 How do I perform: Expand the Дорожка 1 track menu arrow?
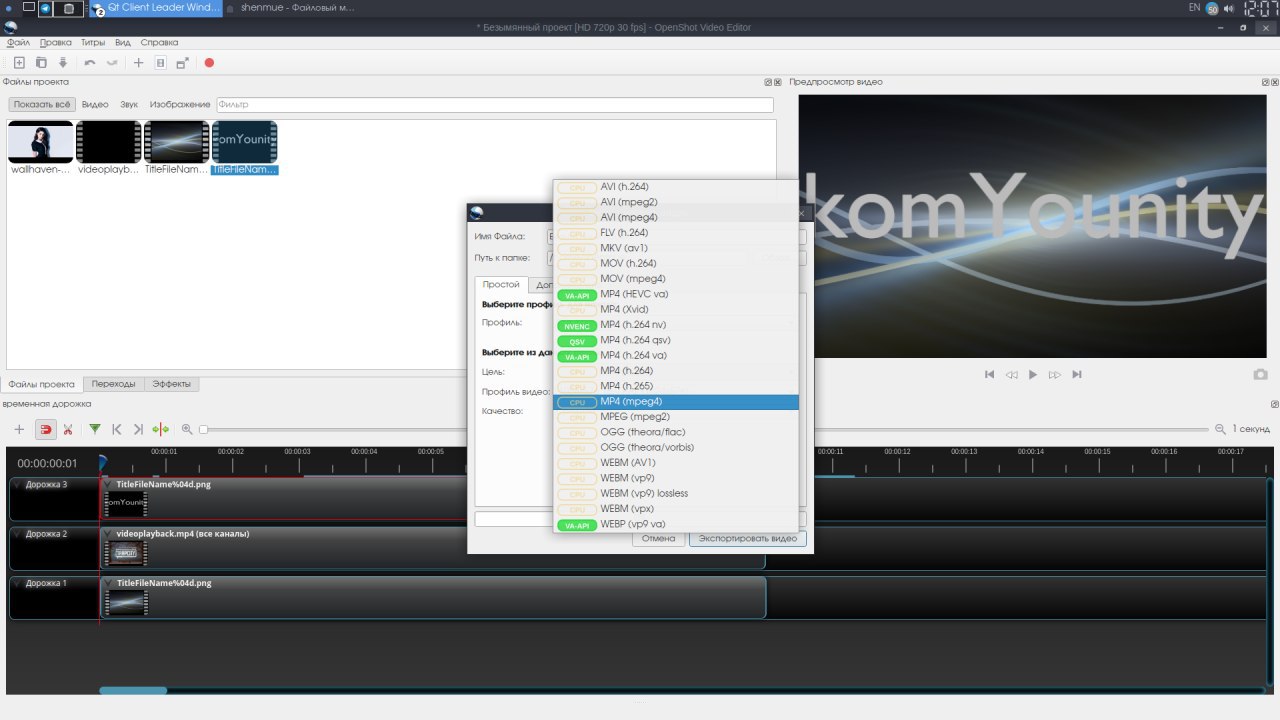click(x=16, y=583)
